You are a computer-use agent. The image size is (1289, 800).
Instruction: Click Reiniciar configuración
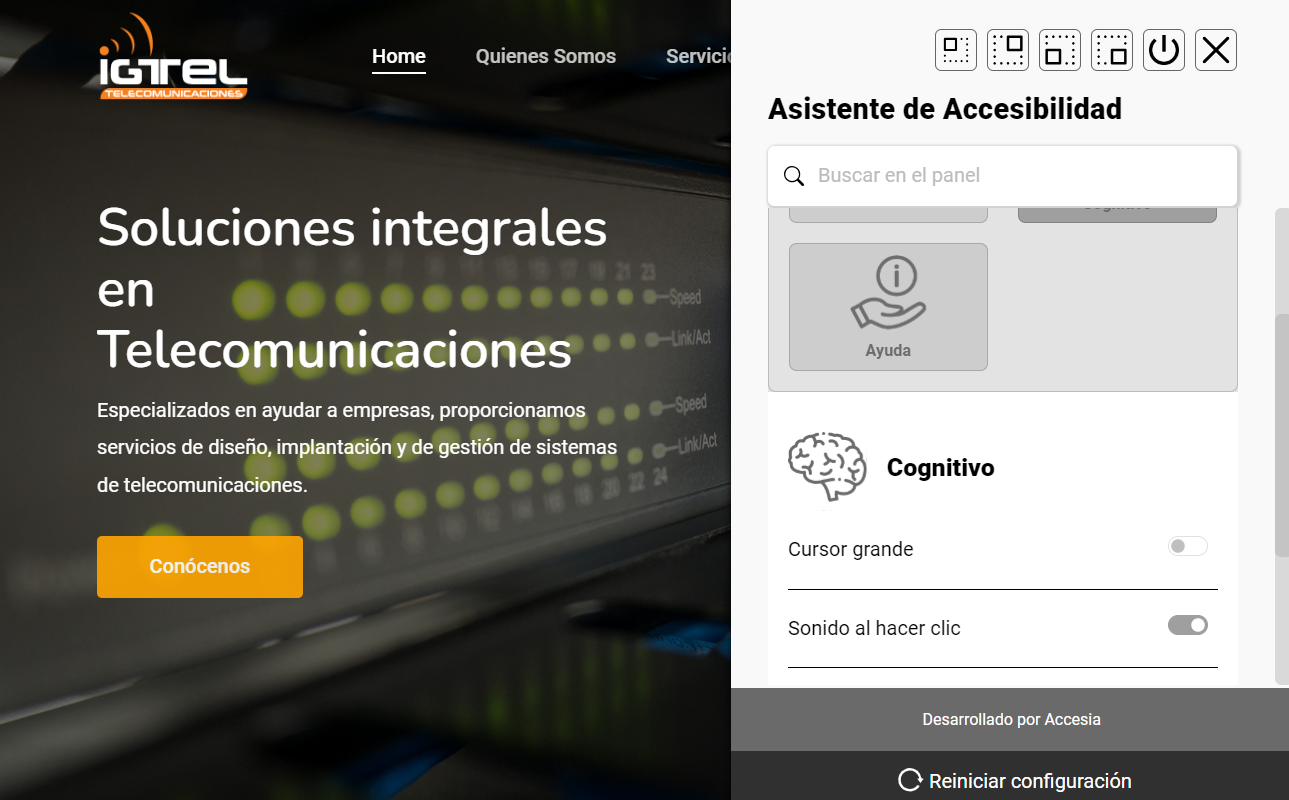1015,781
